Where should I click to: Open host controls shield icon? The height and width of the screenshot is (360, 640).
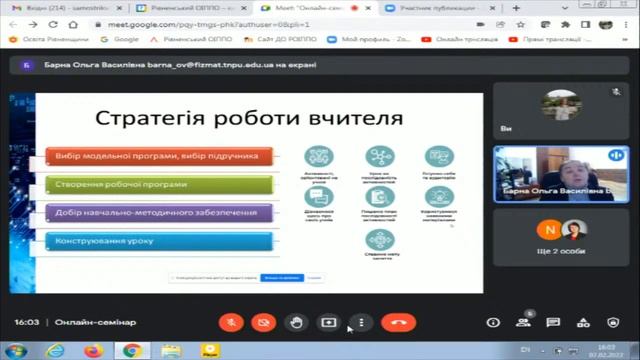613,322
